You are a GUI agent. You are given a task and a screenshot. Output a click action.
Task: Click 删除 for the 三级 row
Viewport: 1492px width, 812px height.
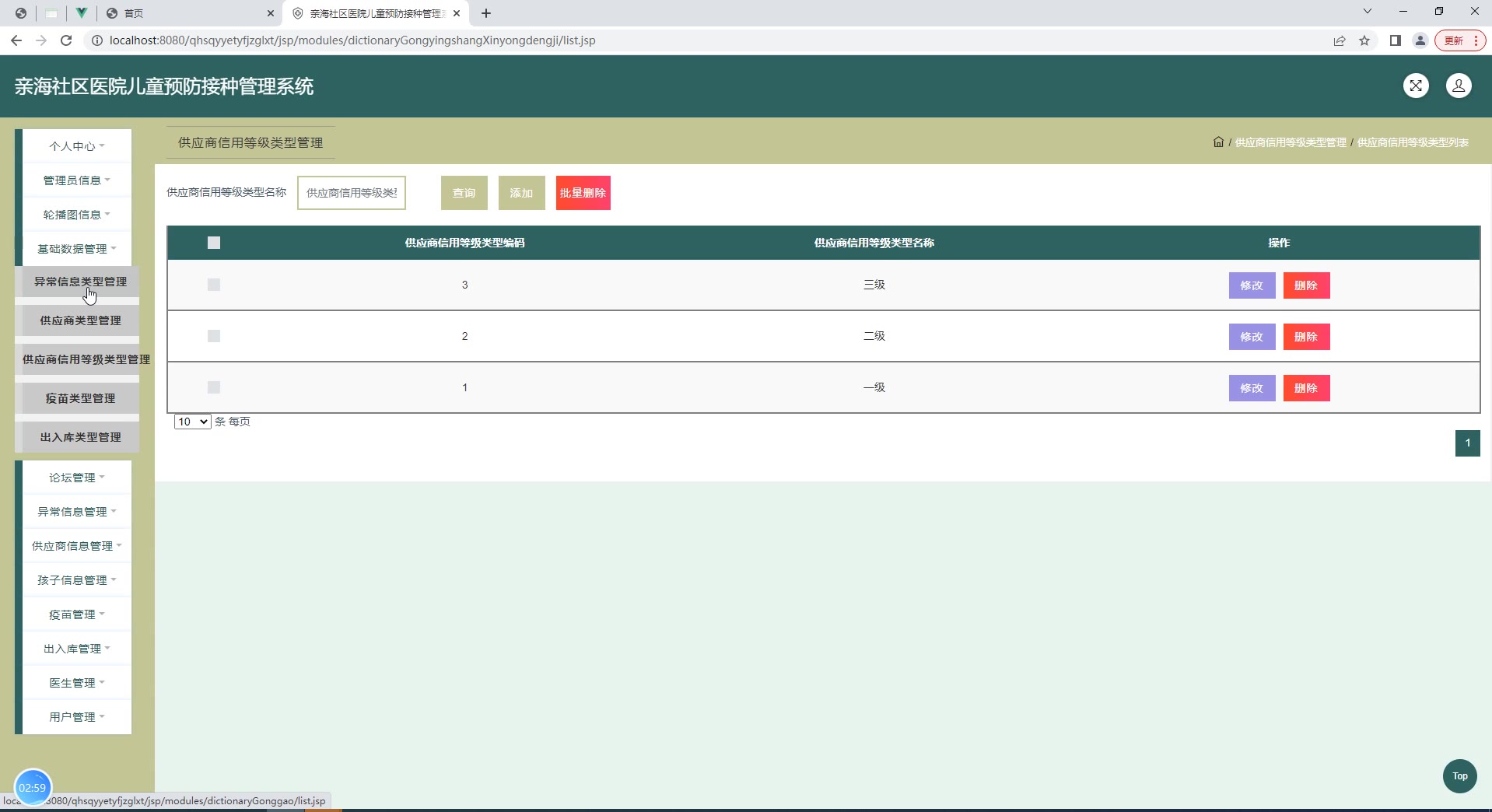coord(1306,285)
